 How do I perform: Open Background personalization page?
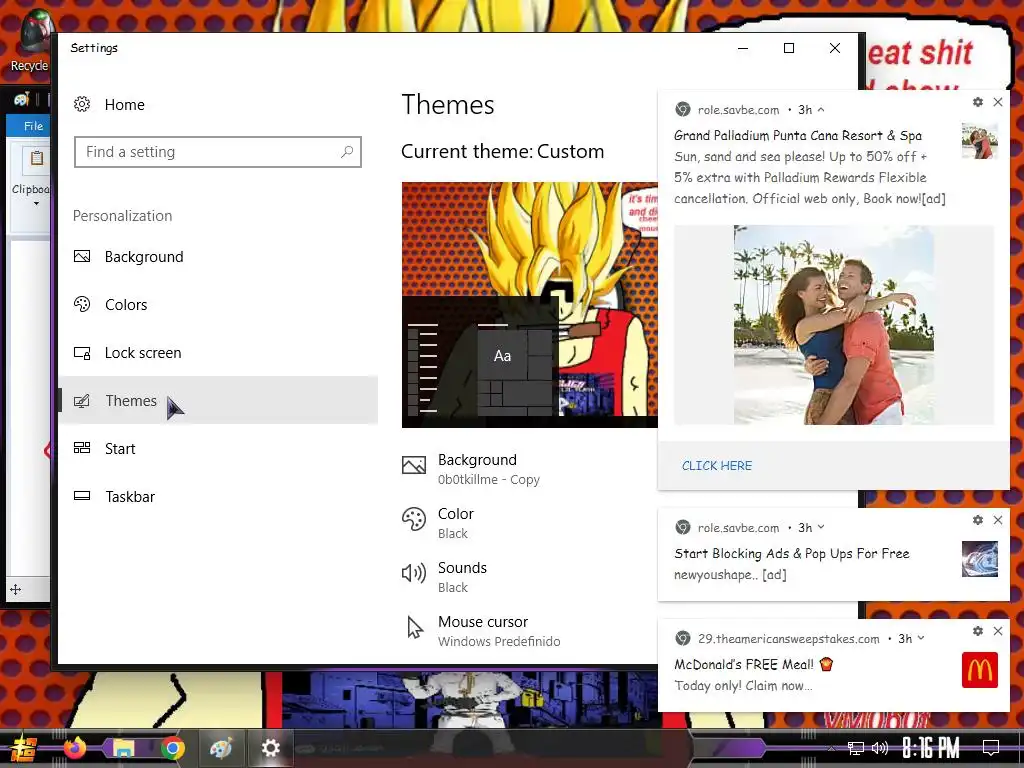pos(218,257)
